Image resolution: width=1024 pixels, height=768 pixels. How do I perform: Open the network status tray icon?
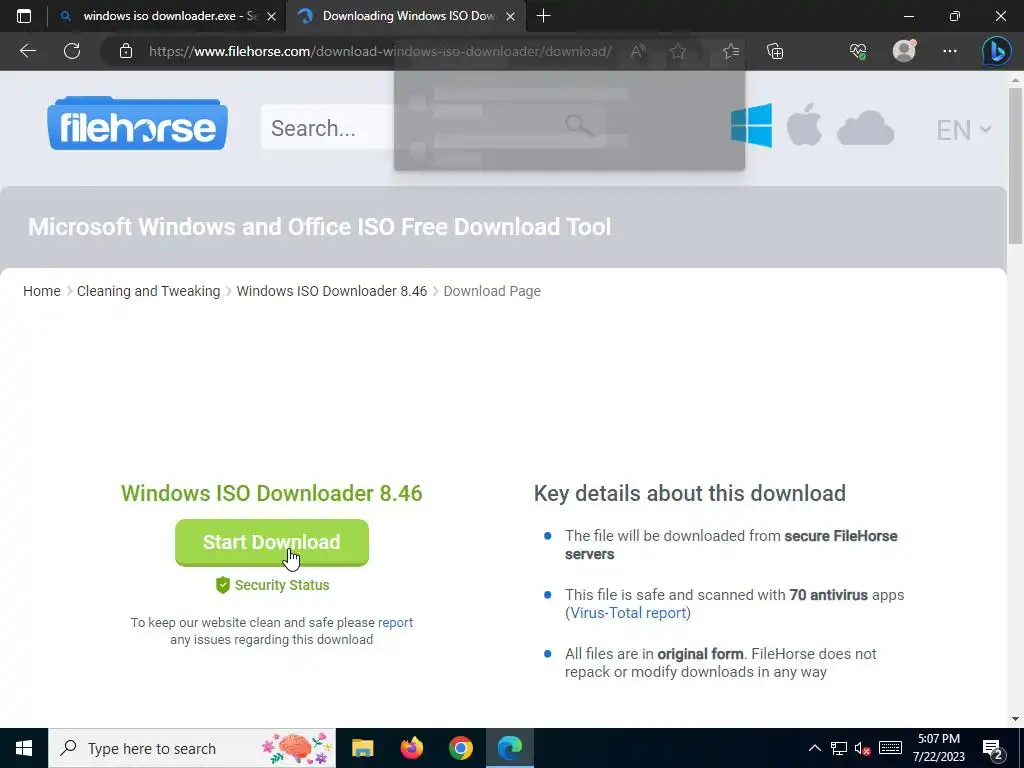[839, 748]
